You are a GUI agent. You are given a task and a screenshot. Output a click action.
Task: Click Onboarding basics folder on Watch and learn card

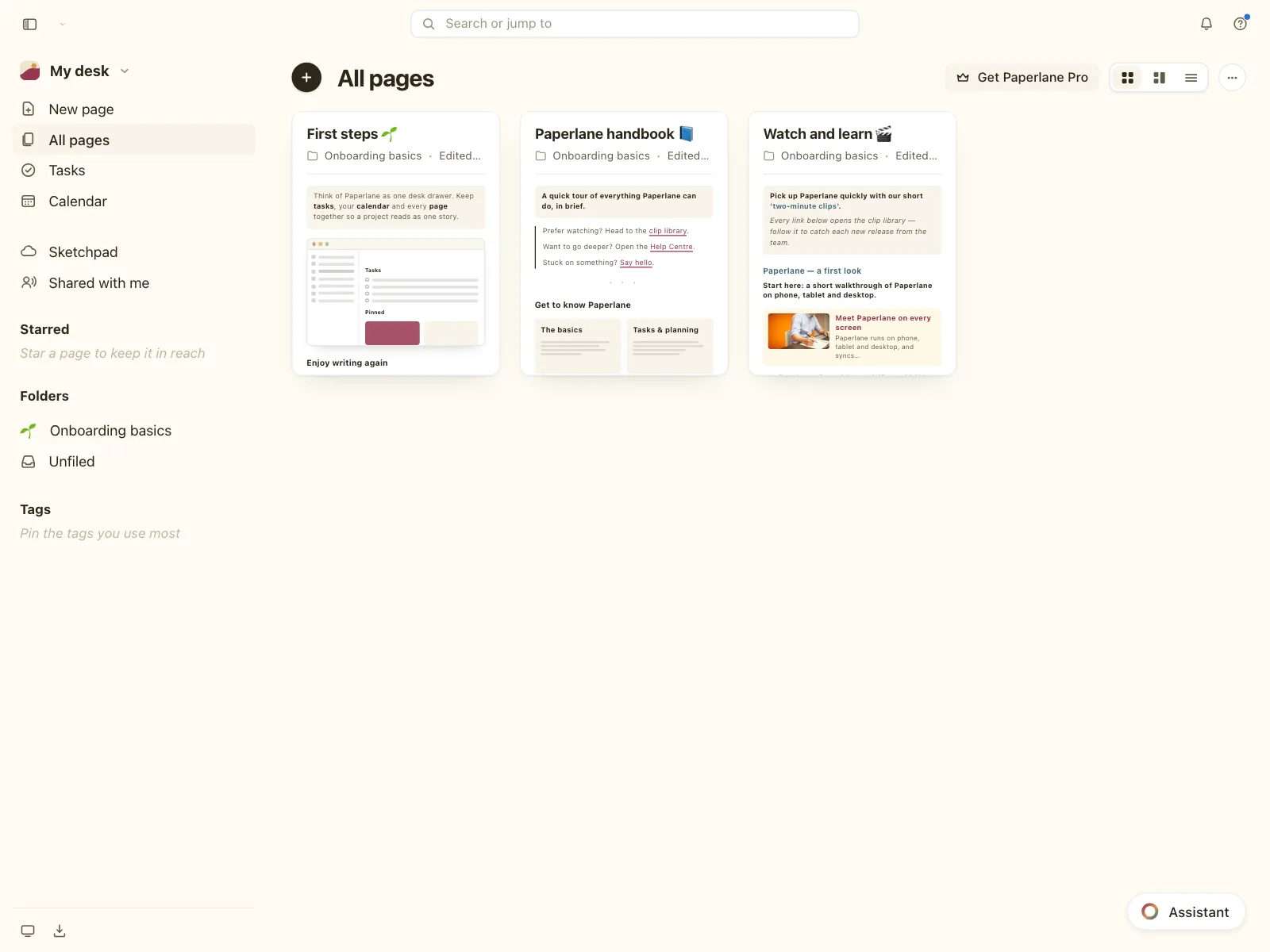[821, 156]
